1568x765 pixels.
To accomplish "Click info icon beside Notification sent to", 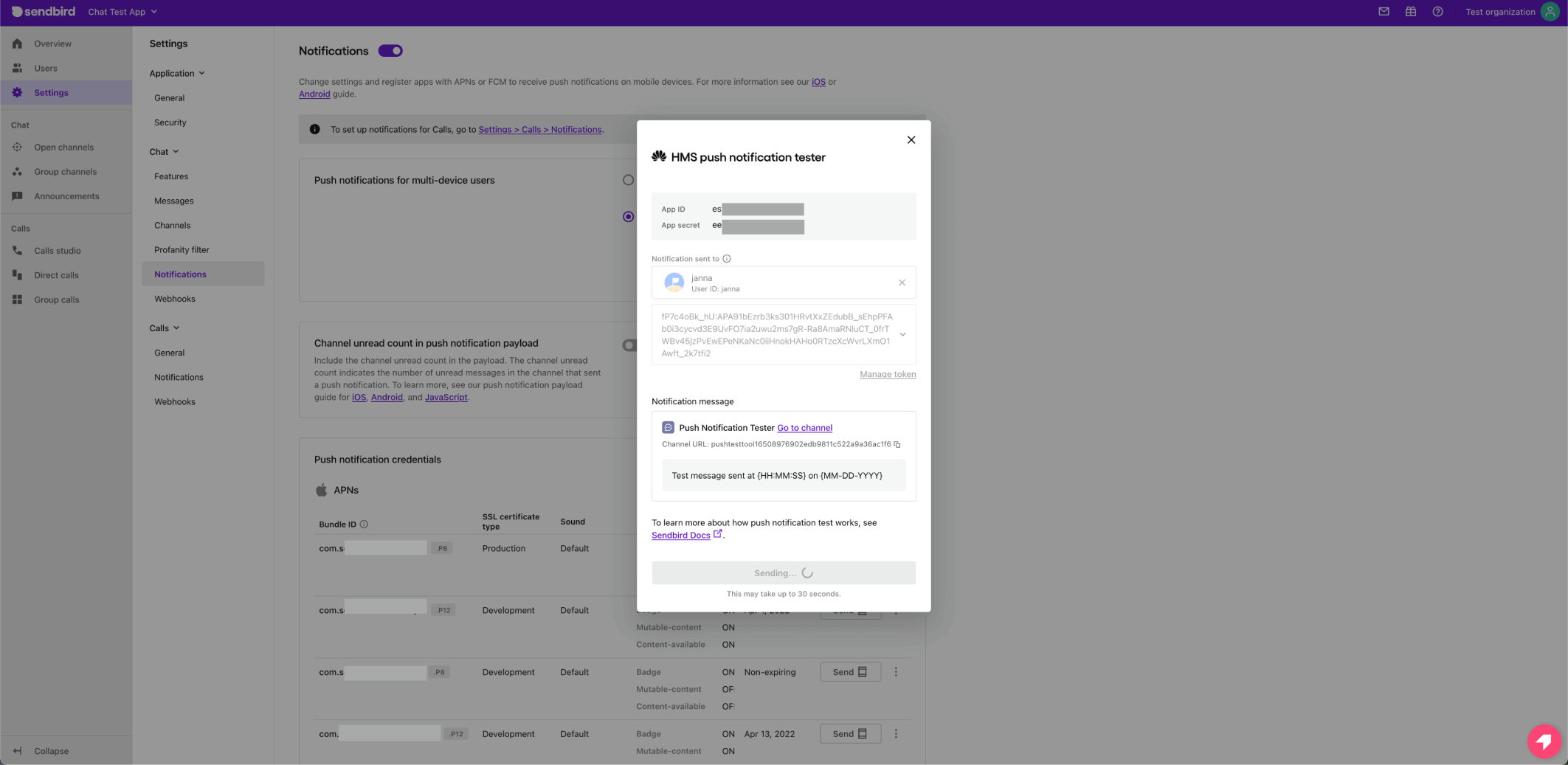I will pyautogui.click(x=727, y=259).
